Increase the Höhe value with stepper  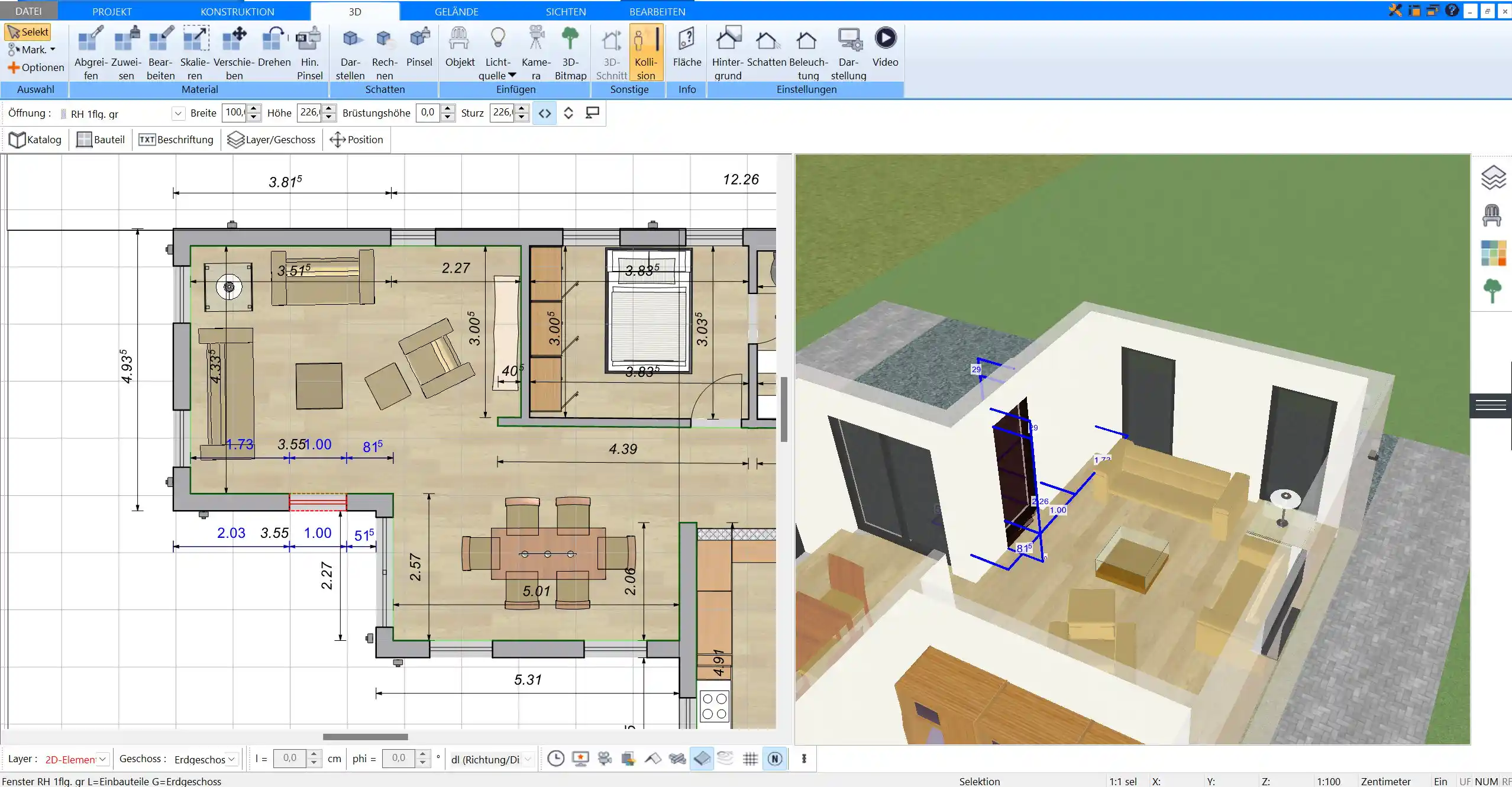[329, 108]
